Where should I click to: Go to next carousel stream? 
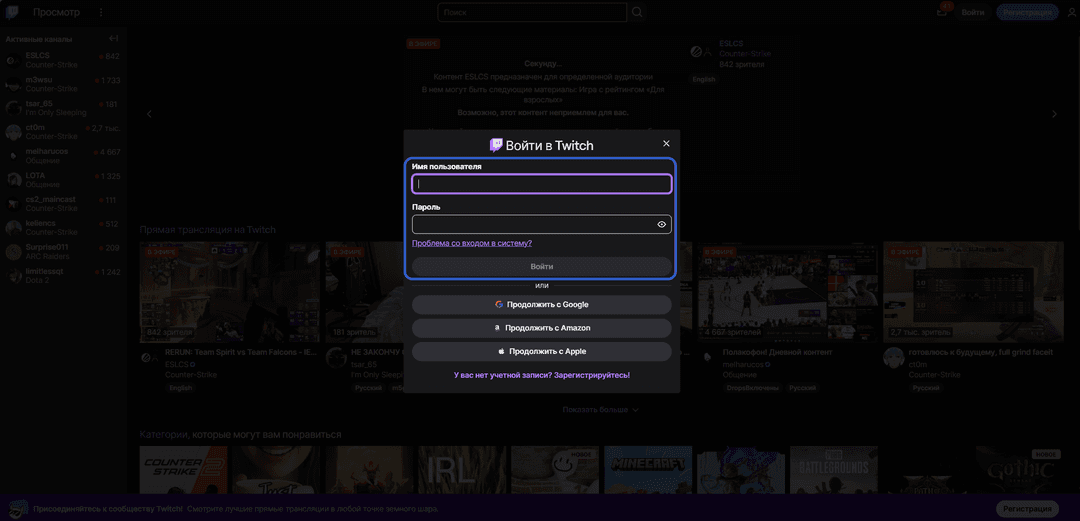tap(1054, 114)
